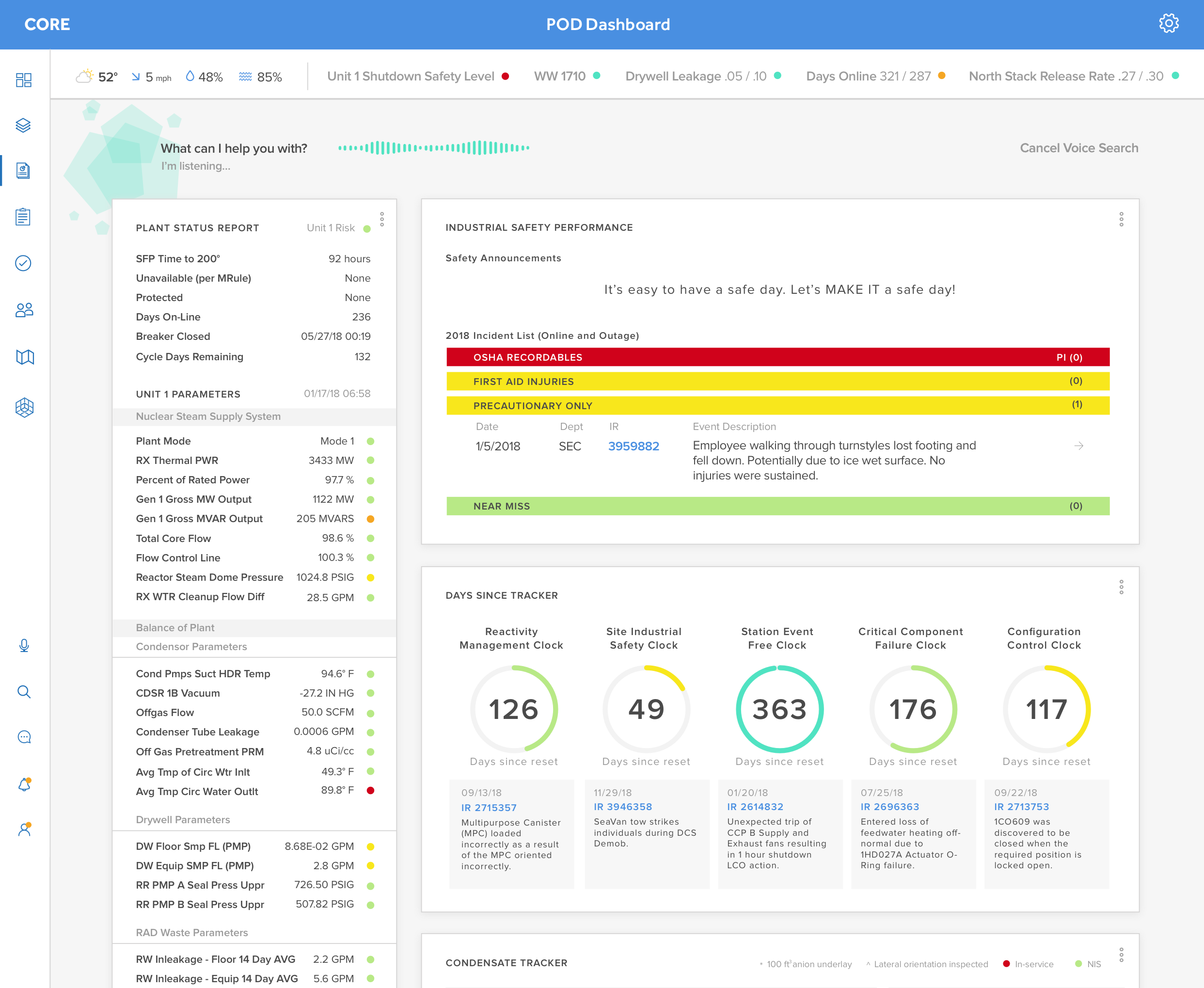Open IR 2713753 link
1204x988 pixels.
tap(1021, 807)
